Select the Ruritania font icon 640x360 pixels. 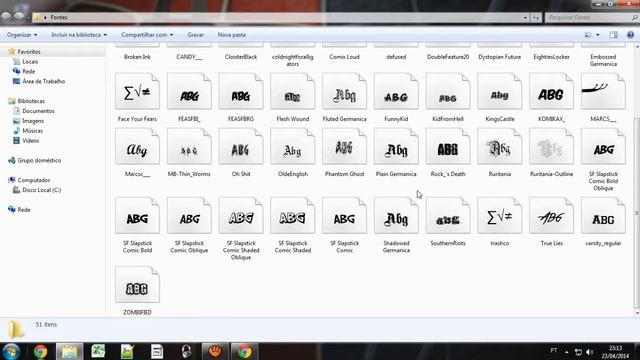click(x=500, y=146)
